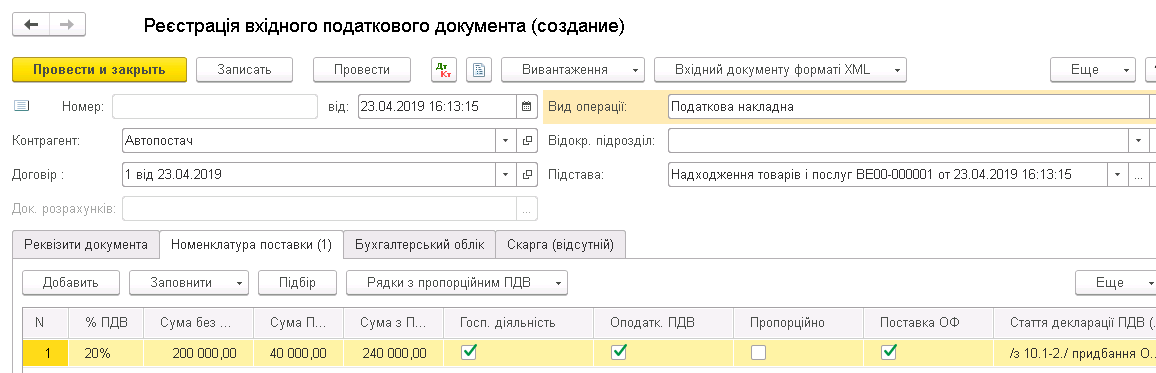Viewport: 1156px width, 373px height.
Task: Click the Провести и закрыть button
Action: (100, 70)
